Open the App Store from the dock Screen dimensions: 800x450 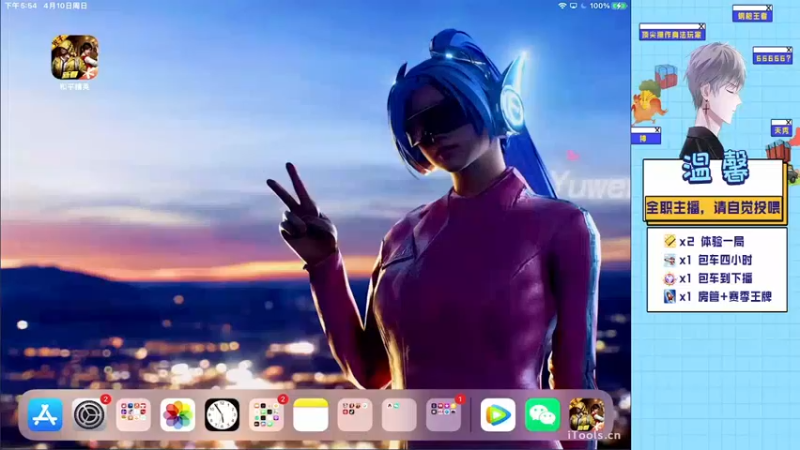[45, 415]
